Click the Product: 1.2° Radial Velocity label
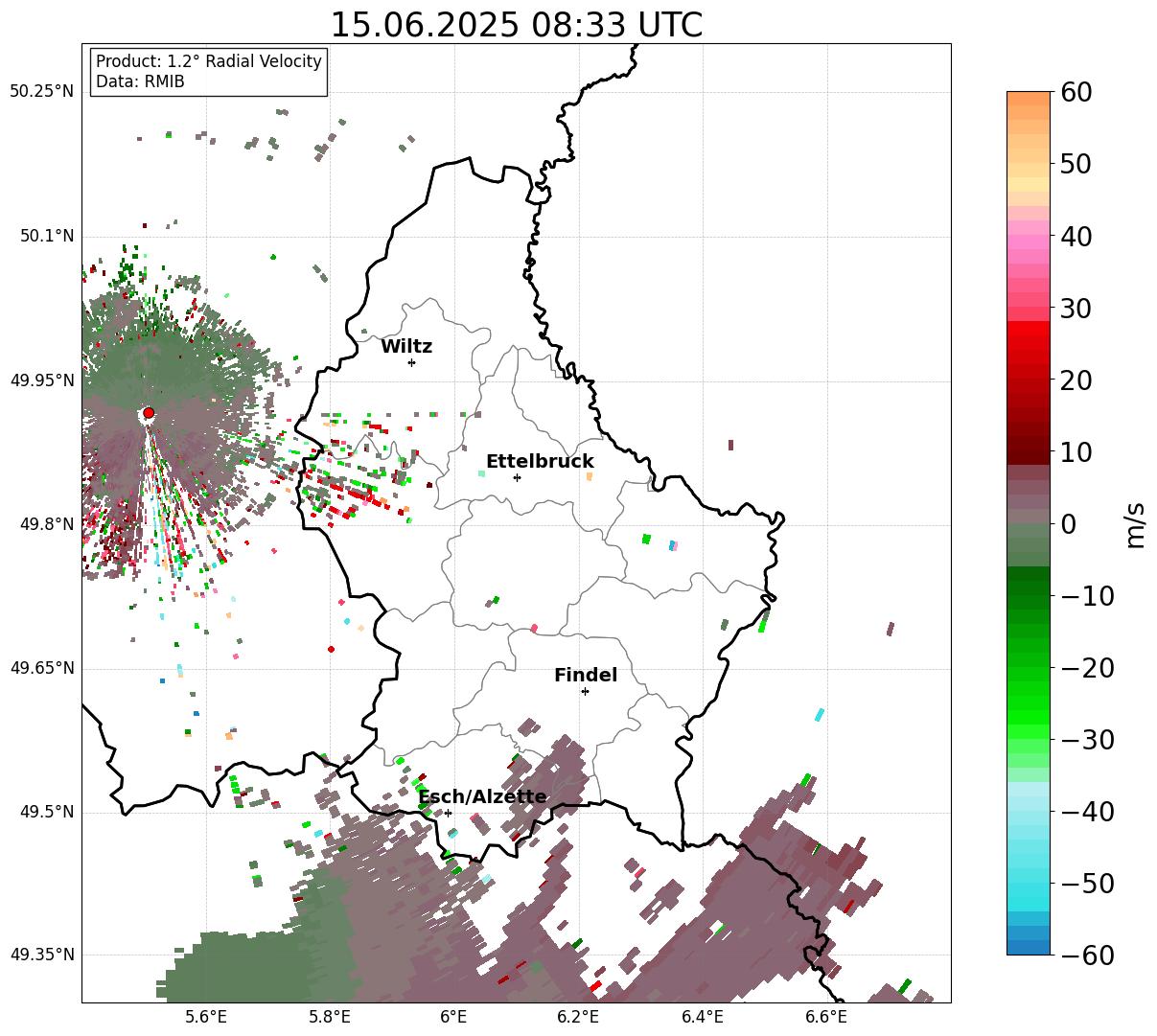Screen dimensions: 1157x1036 (209, 61)
